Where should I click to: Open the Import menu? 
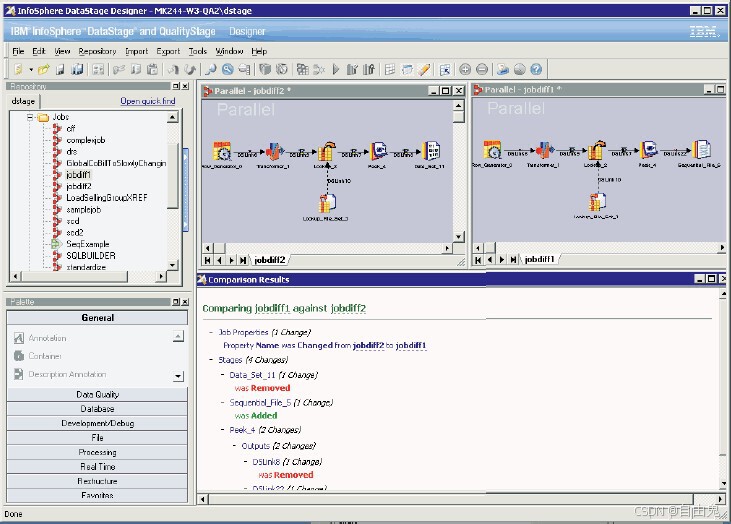[x=137, y=51]
